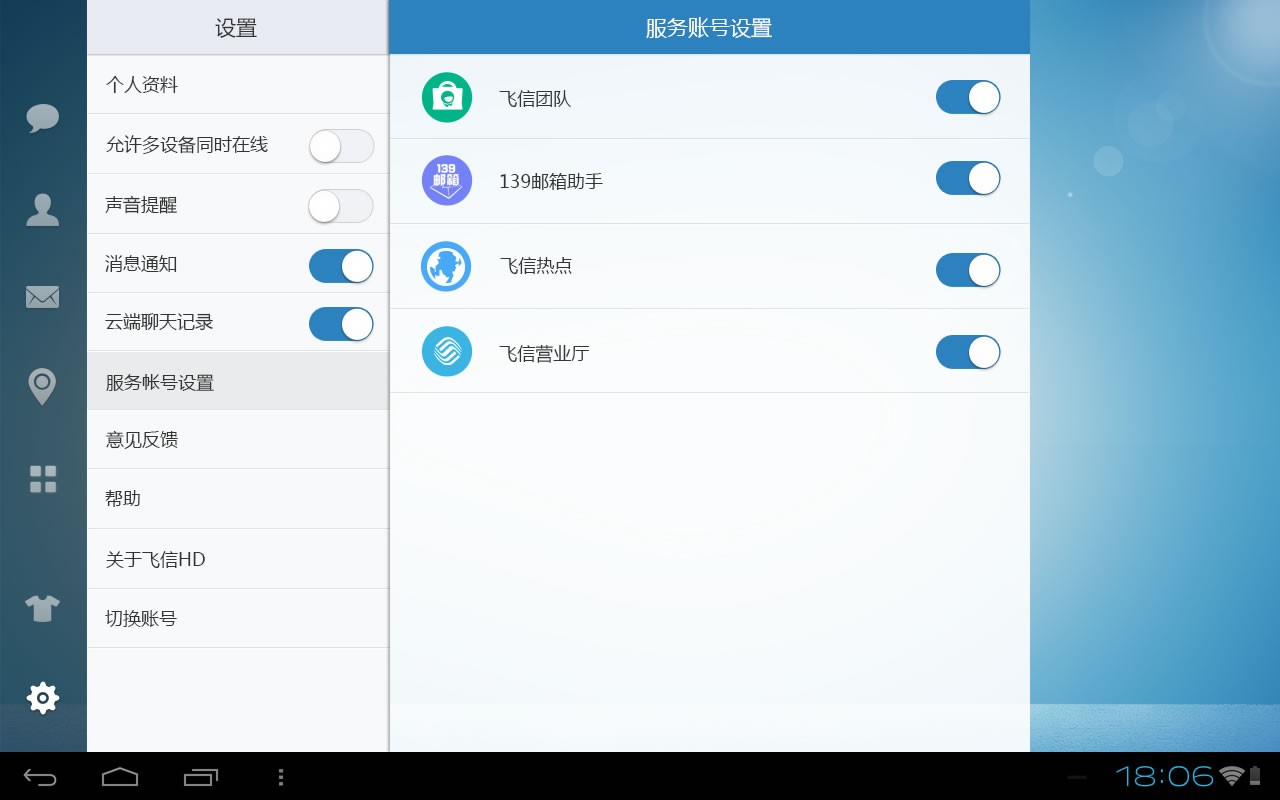Select the clothing/theme icon in sidebar

42,607
